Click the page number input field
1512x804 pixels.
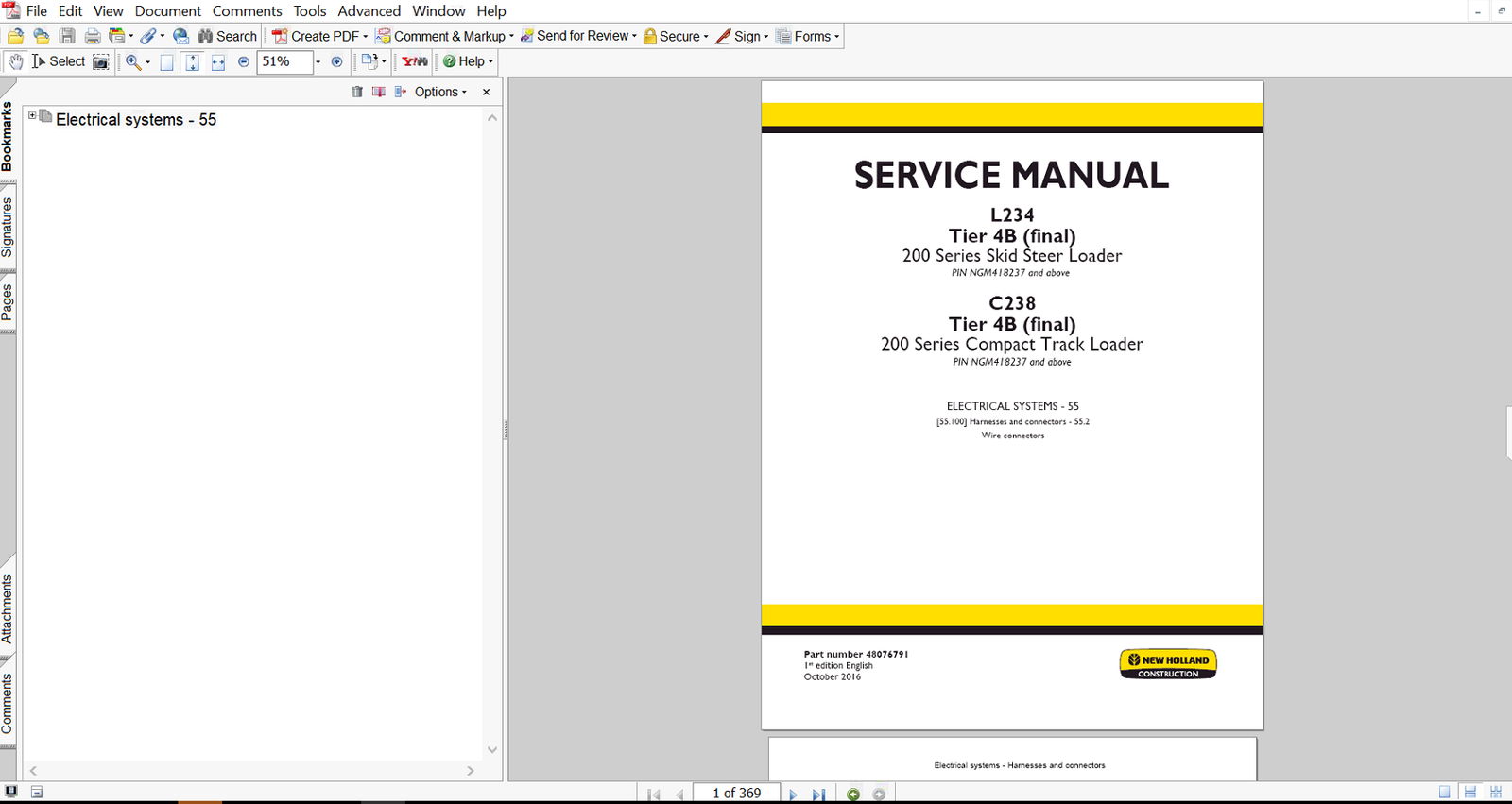click(736, 793)
